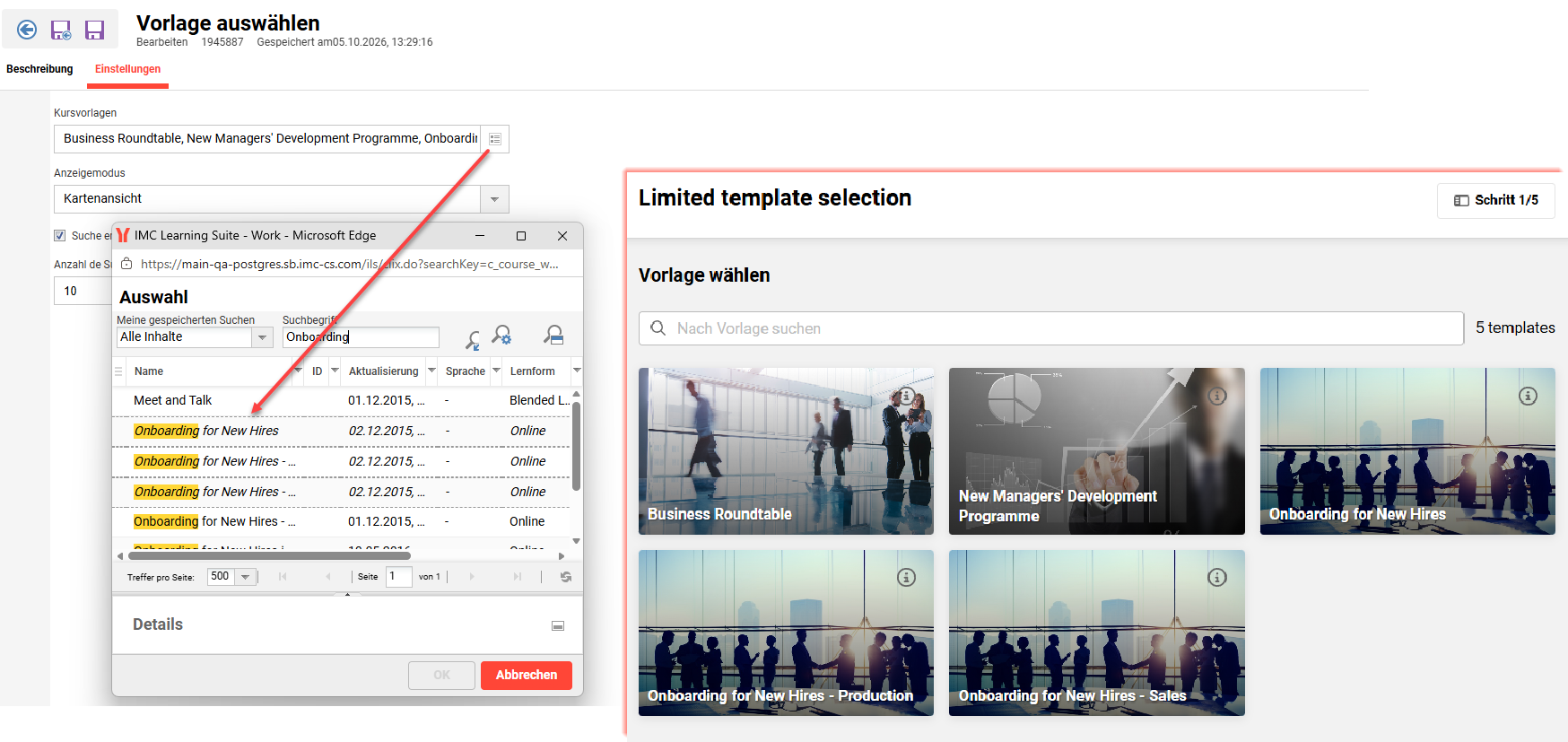
Task: Open the Onboarding for New Hires - Sales card
Action: coord(1097,633)
